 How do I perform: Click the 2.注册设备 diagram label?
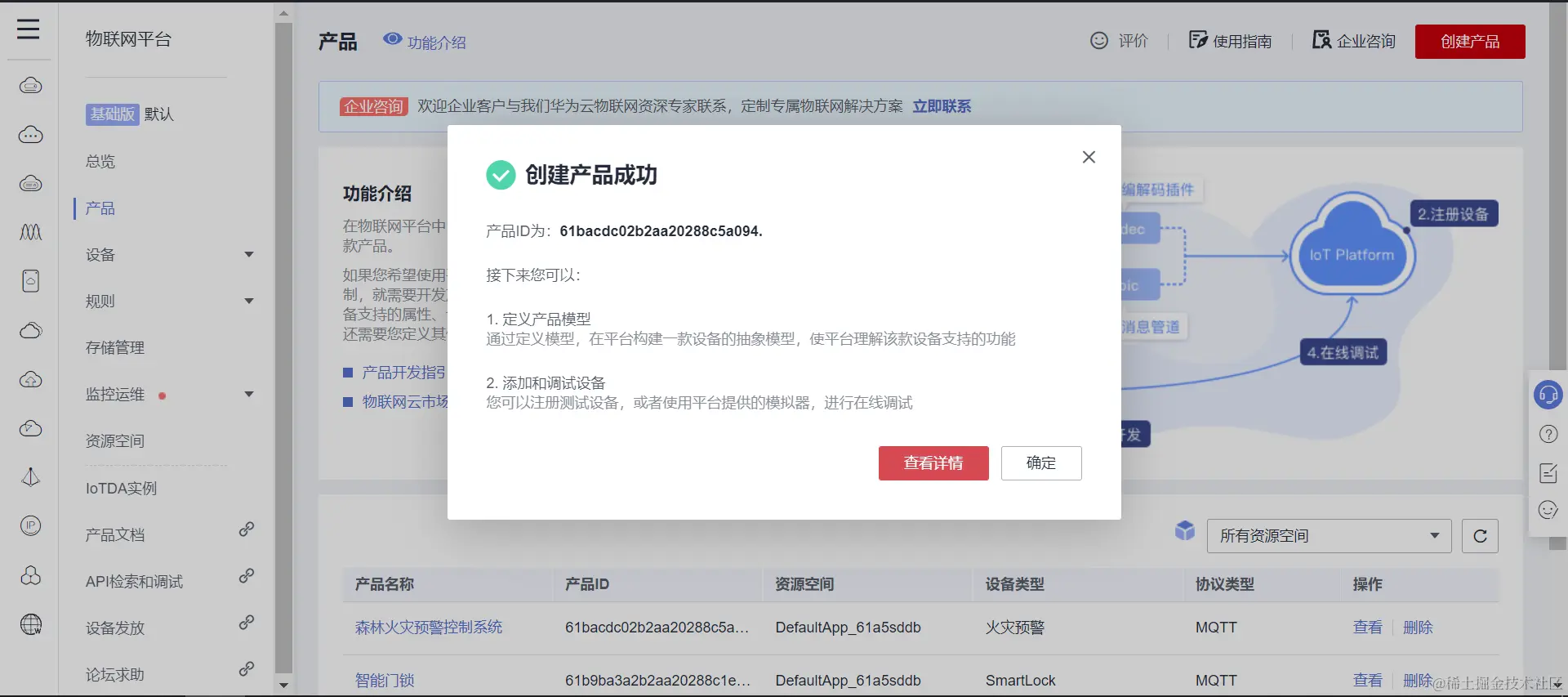[1454, 214]
